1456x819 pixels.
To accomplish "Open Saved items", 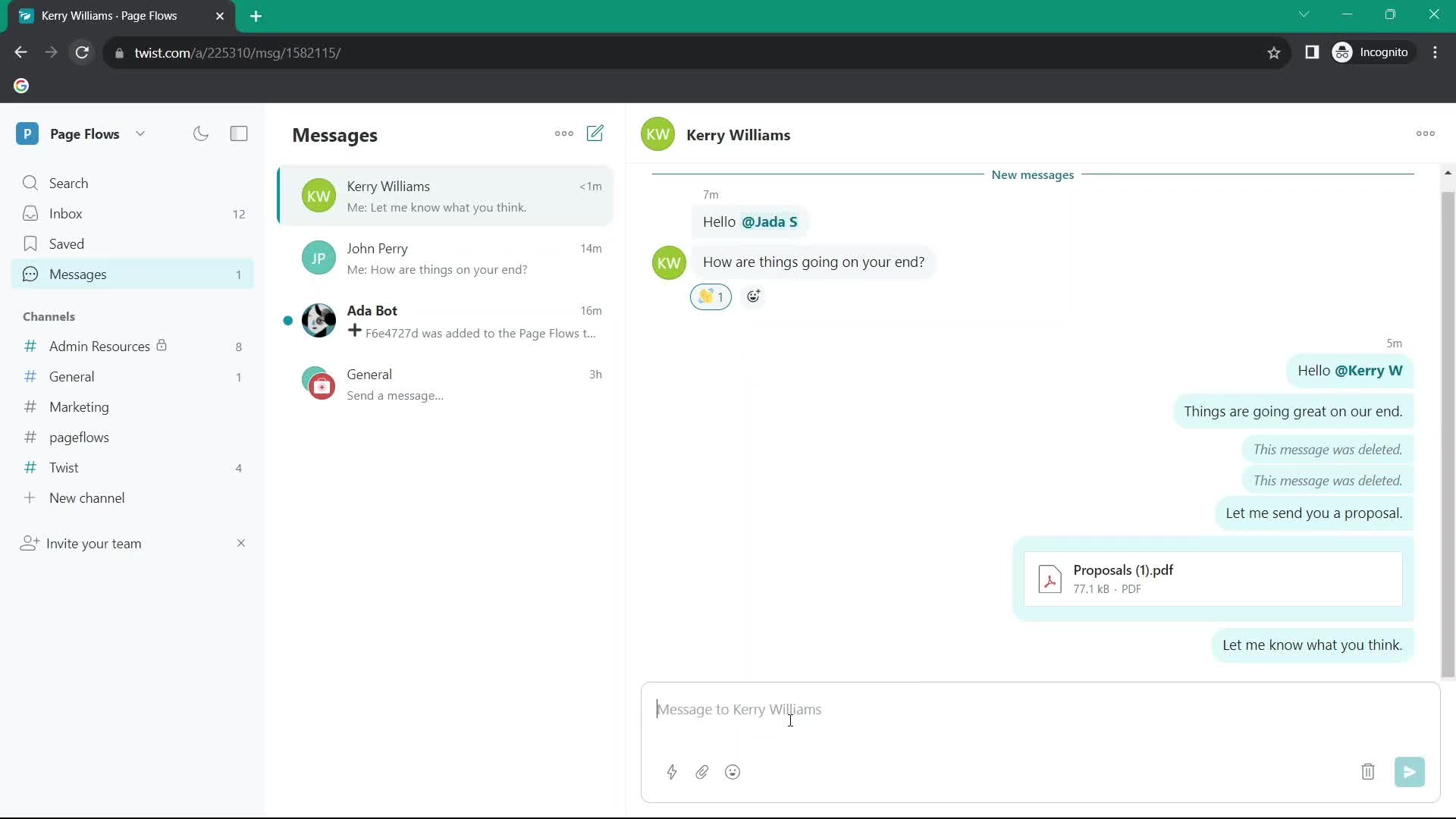I will click(x=133, y=244).
